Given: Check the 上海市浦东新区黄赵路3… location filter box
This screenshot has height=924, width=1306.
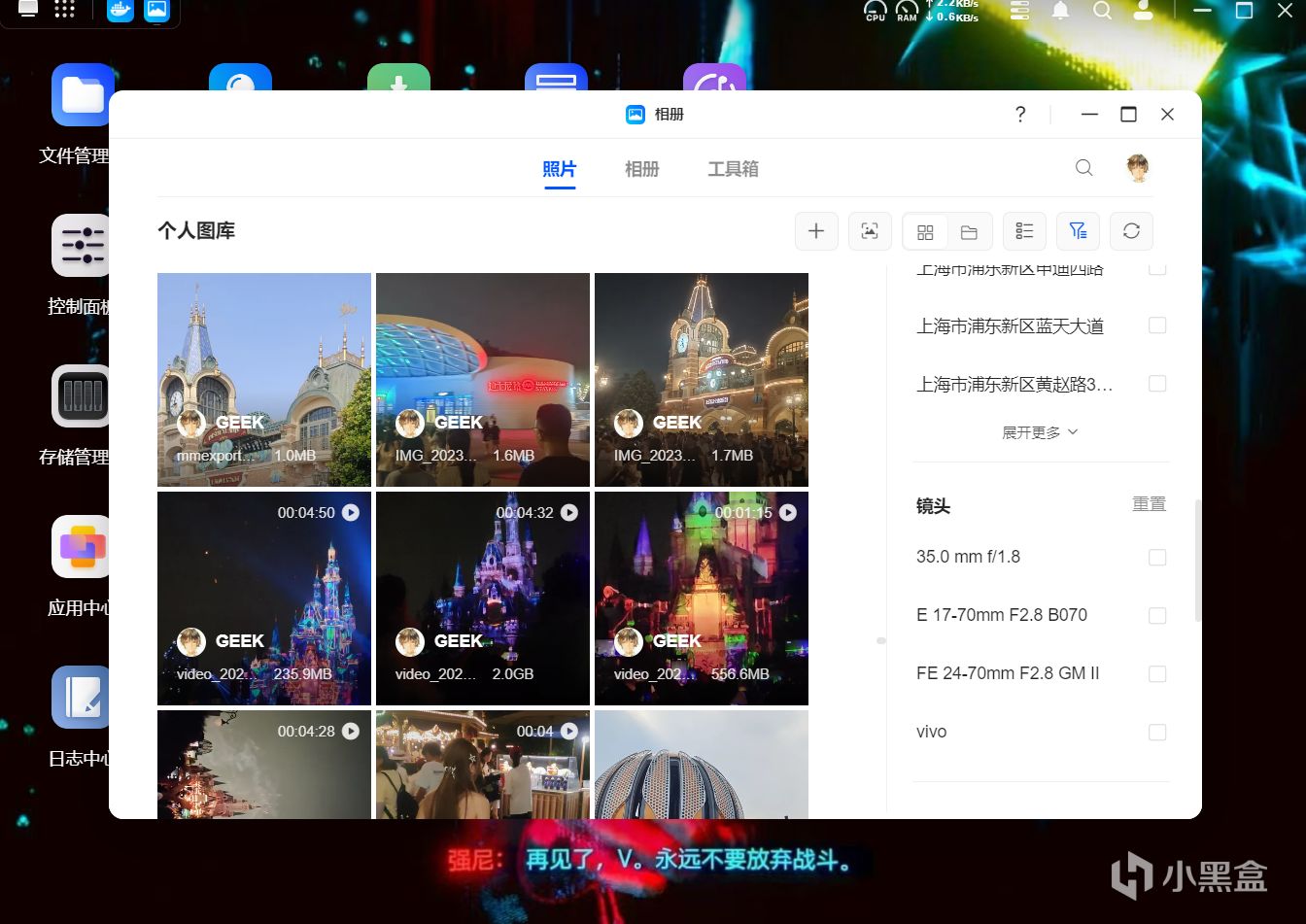Looking at the screenshot, I should pos(1157,384).
